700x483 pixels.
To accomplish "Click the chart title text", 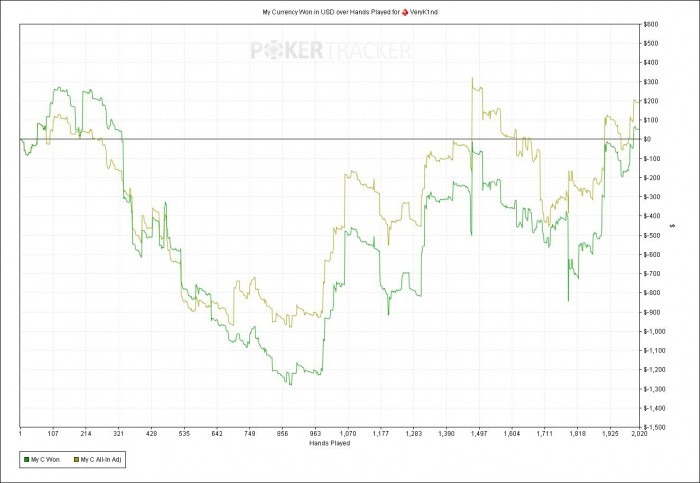I will 350,12.
